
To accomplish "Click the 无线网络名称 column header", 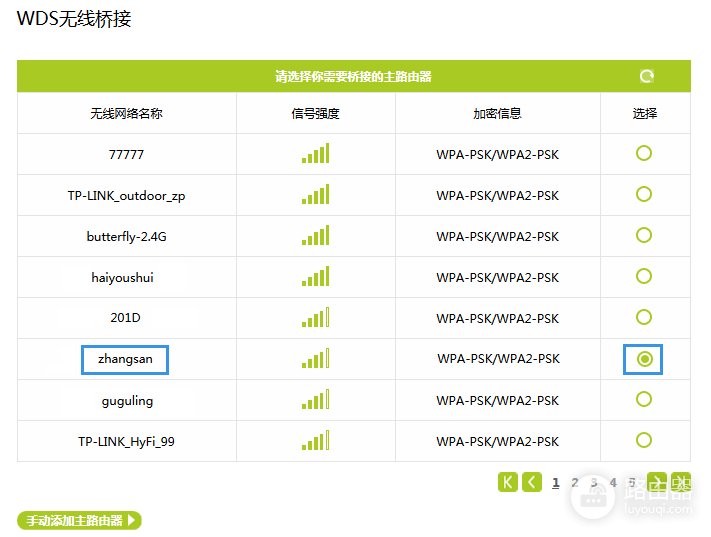I will click(127, 113).
